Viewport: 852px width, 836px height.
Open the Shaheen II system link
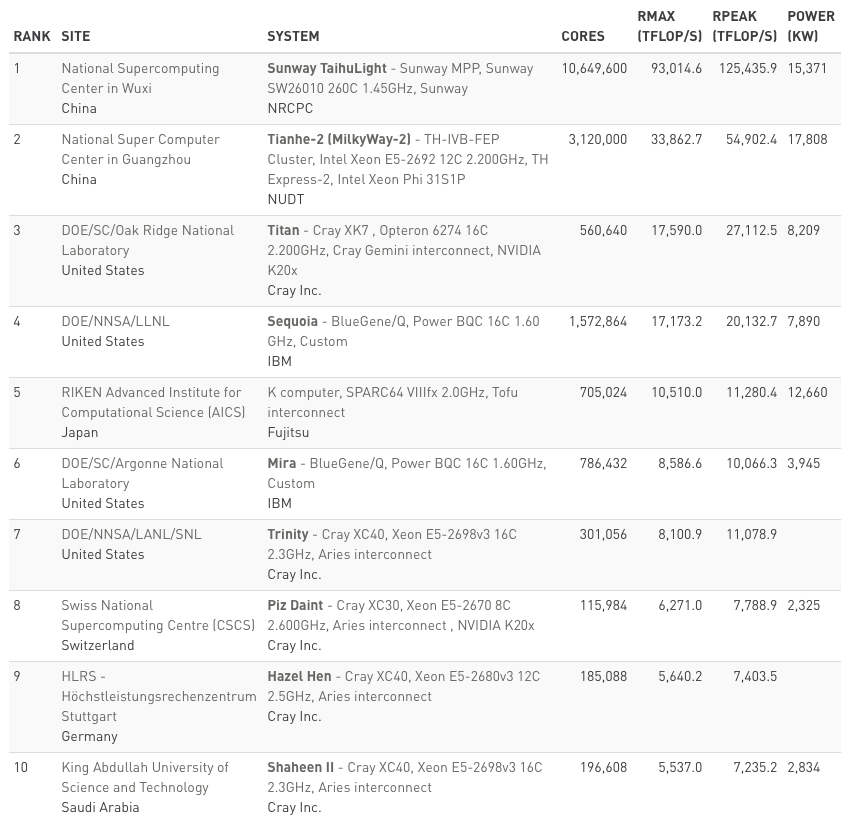click(301, 768)
